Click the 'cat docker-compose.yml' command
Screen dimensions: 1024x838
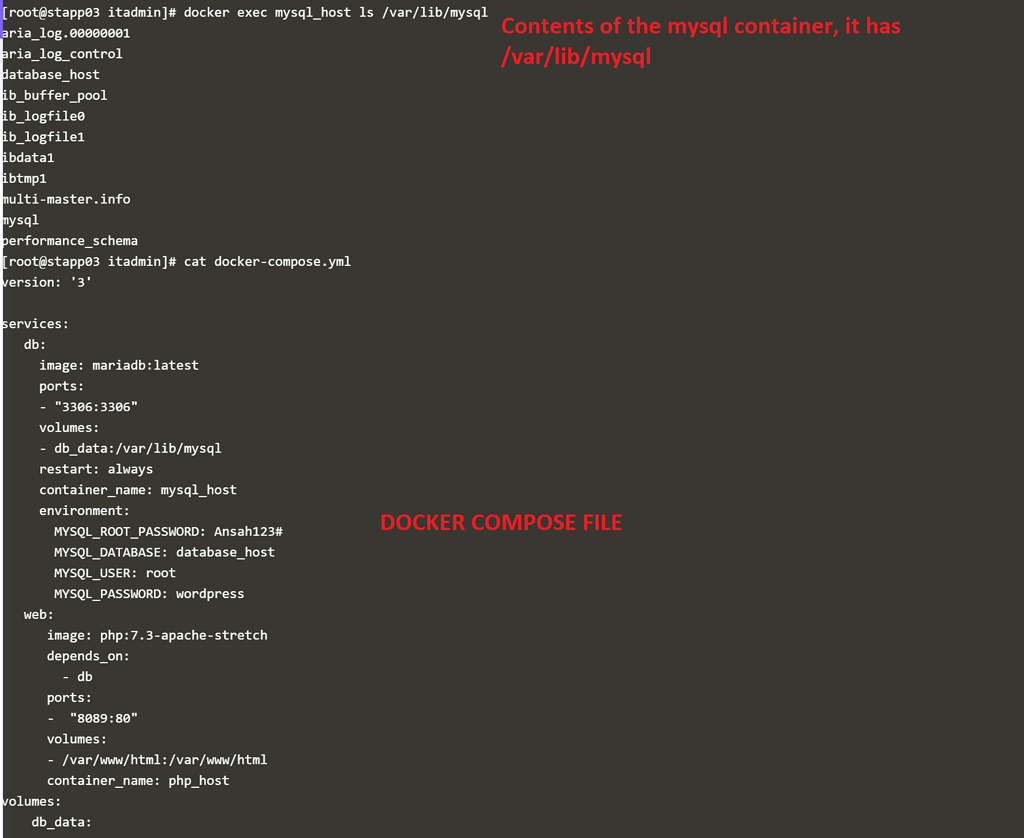click(267, 262)
